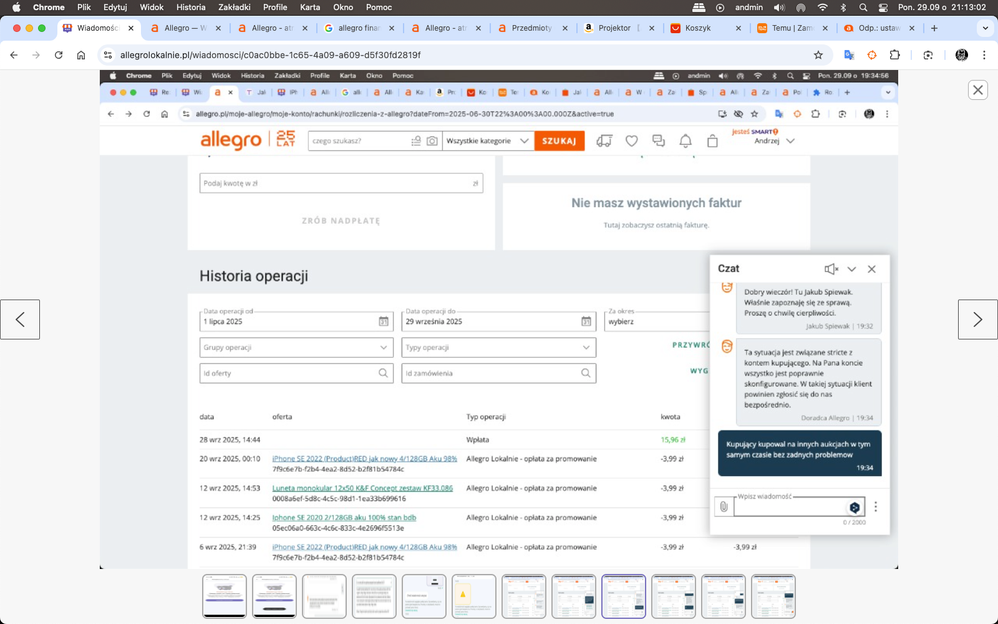Switch to the Przedmioty tab
The image size is (998, 624).
click(531, 28)
